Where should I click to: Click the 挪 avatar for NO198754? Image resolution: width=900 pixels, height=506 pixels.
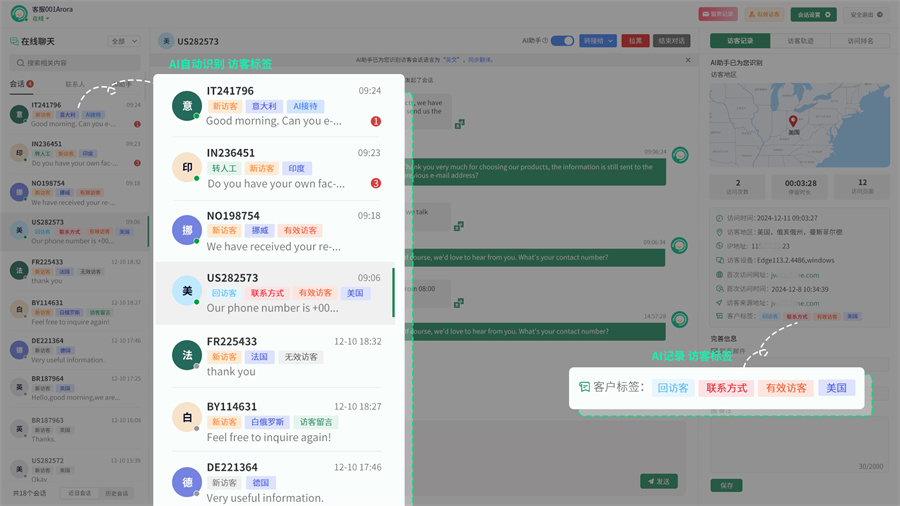tap(187, 230)
